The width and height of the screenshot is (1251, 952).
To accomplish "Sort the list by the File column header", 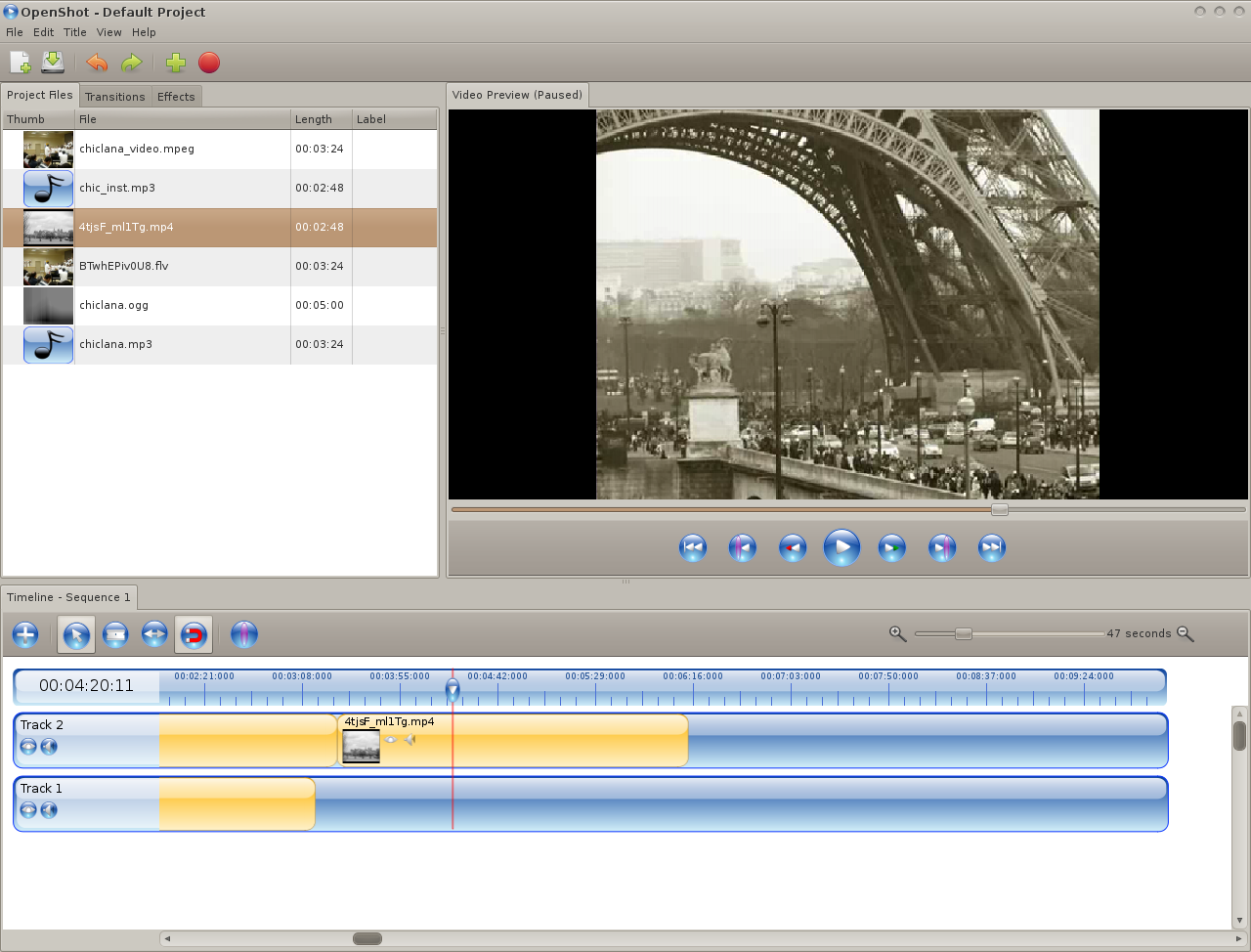I will [x=183, y=119].
